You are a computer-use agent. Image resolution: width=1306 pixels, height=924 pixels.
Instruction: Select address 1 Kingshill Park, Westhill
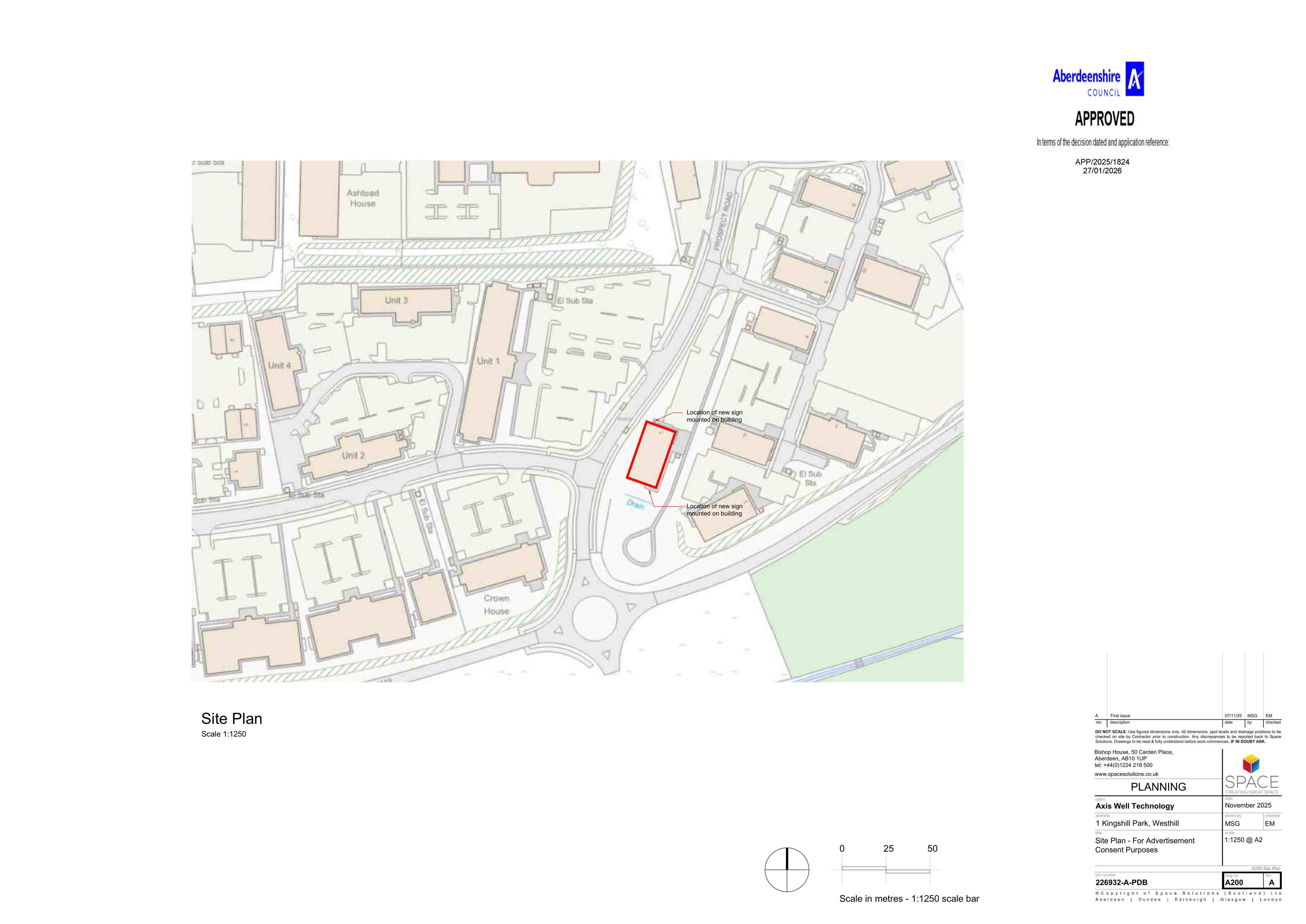tap(1136, 823)
